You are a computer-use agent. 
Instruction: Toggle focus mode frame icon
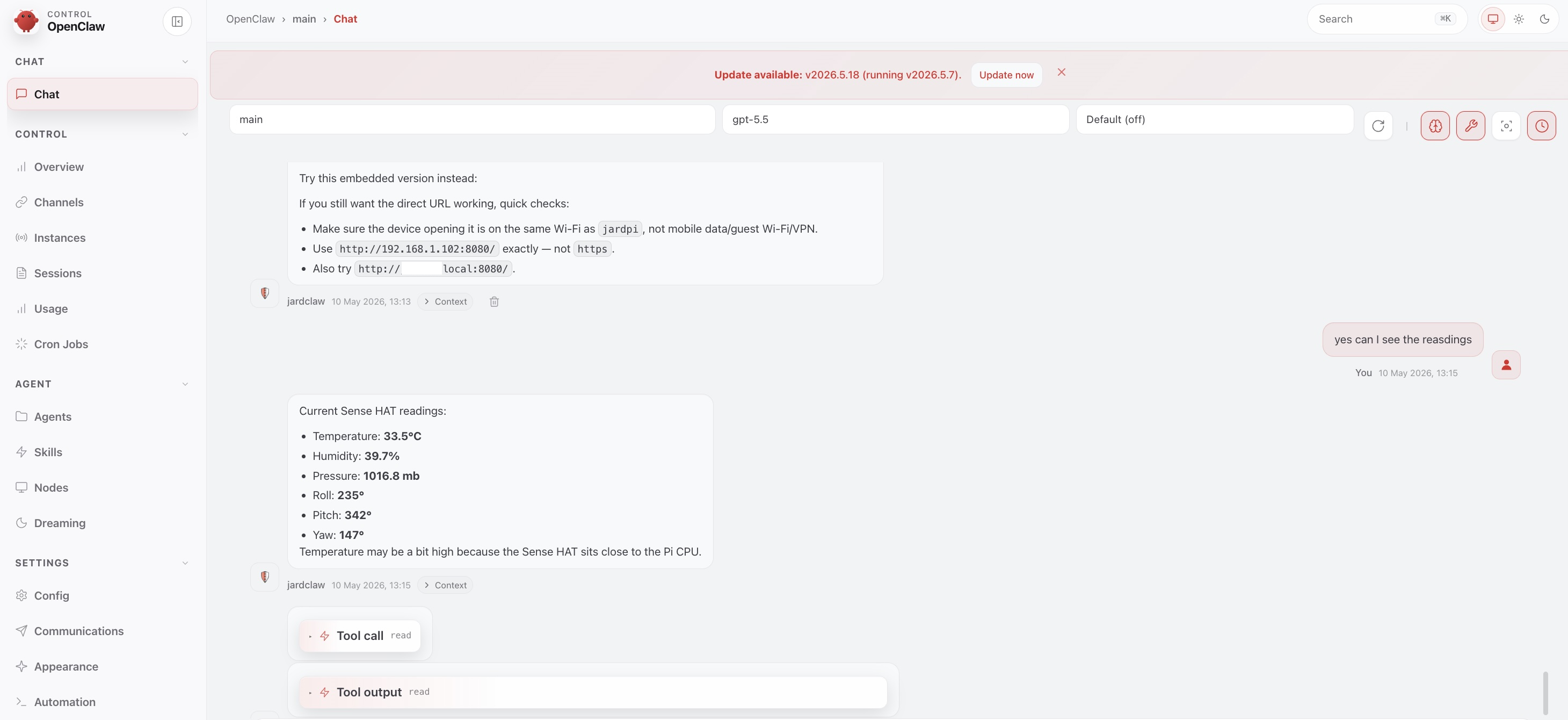(1506, 126)
